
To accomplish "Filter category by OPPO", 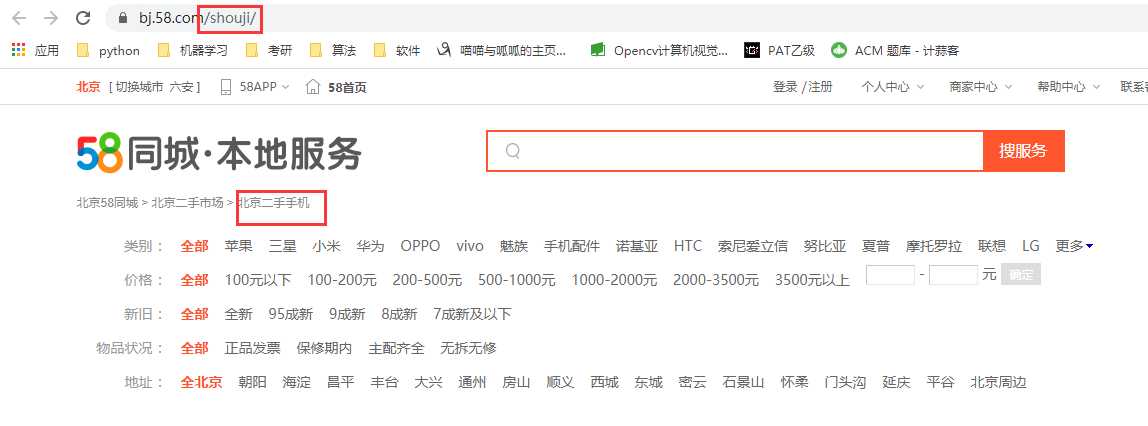I will click(420, 246).
